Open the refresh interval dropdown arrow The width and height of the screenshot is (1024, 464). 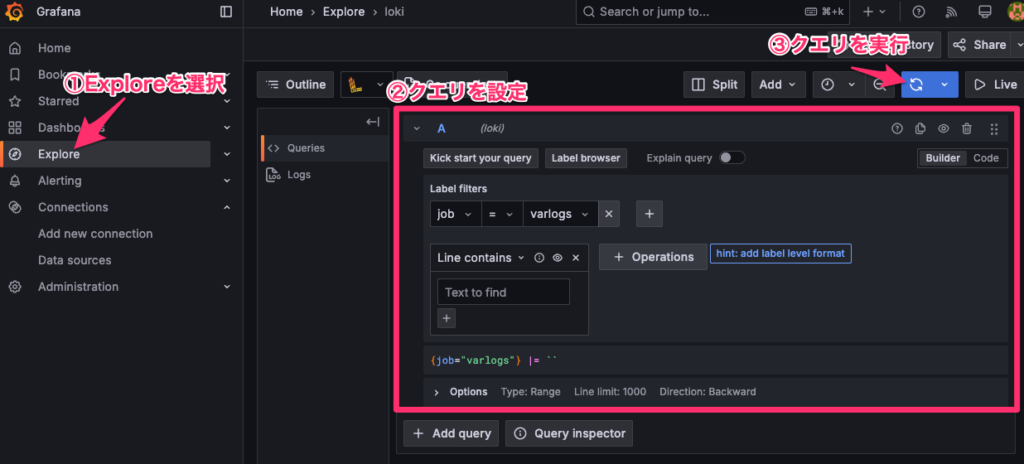(x=944, y=84)
